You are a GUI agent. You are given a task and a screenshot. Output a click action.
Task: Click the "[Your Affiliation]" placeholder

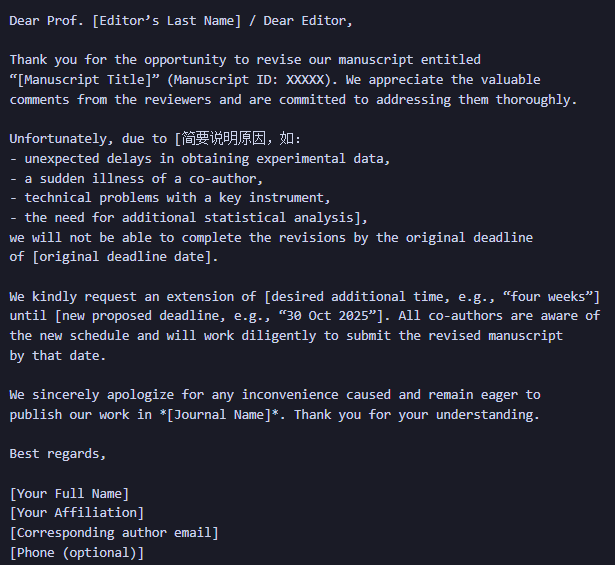pyautogui.click(x=77, y=513)
